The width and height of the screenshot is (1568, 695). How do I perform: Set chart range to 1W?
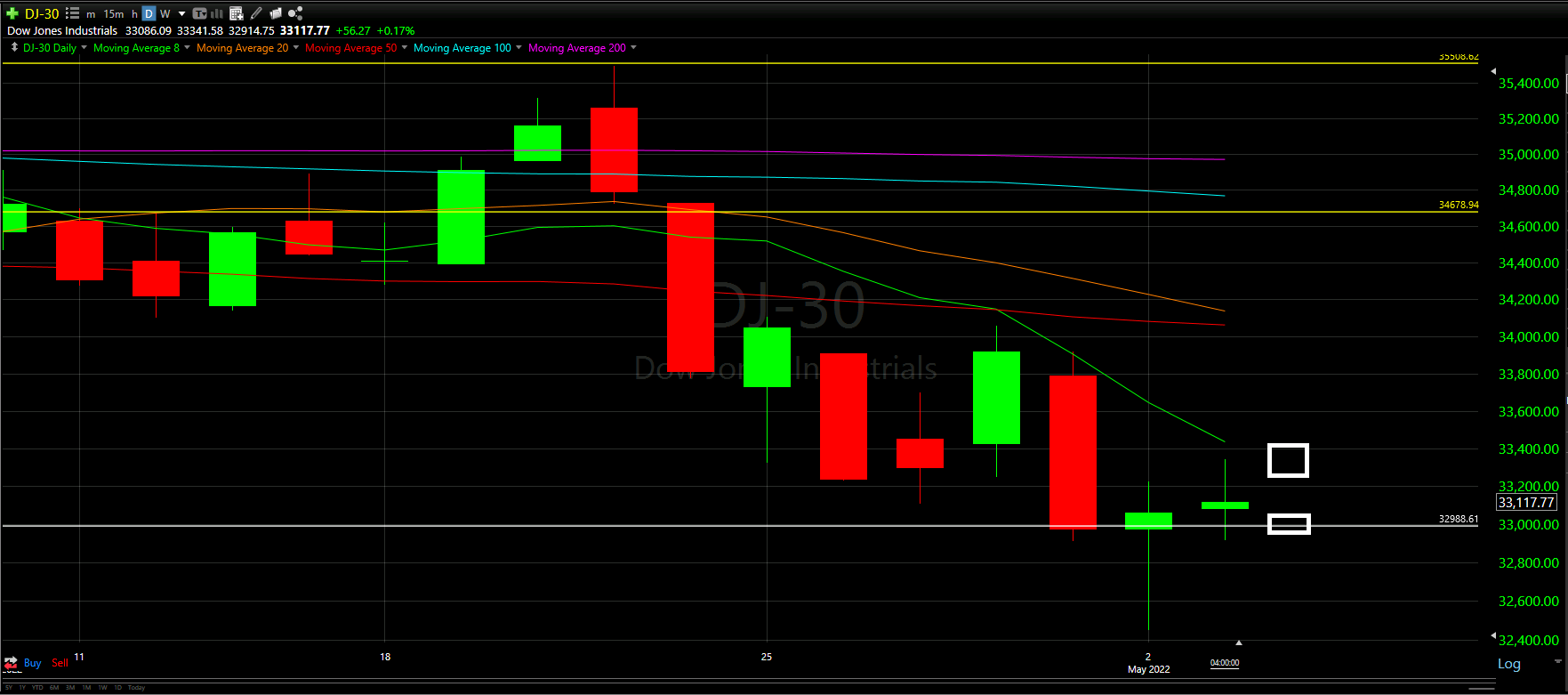click(102, 688)
